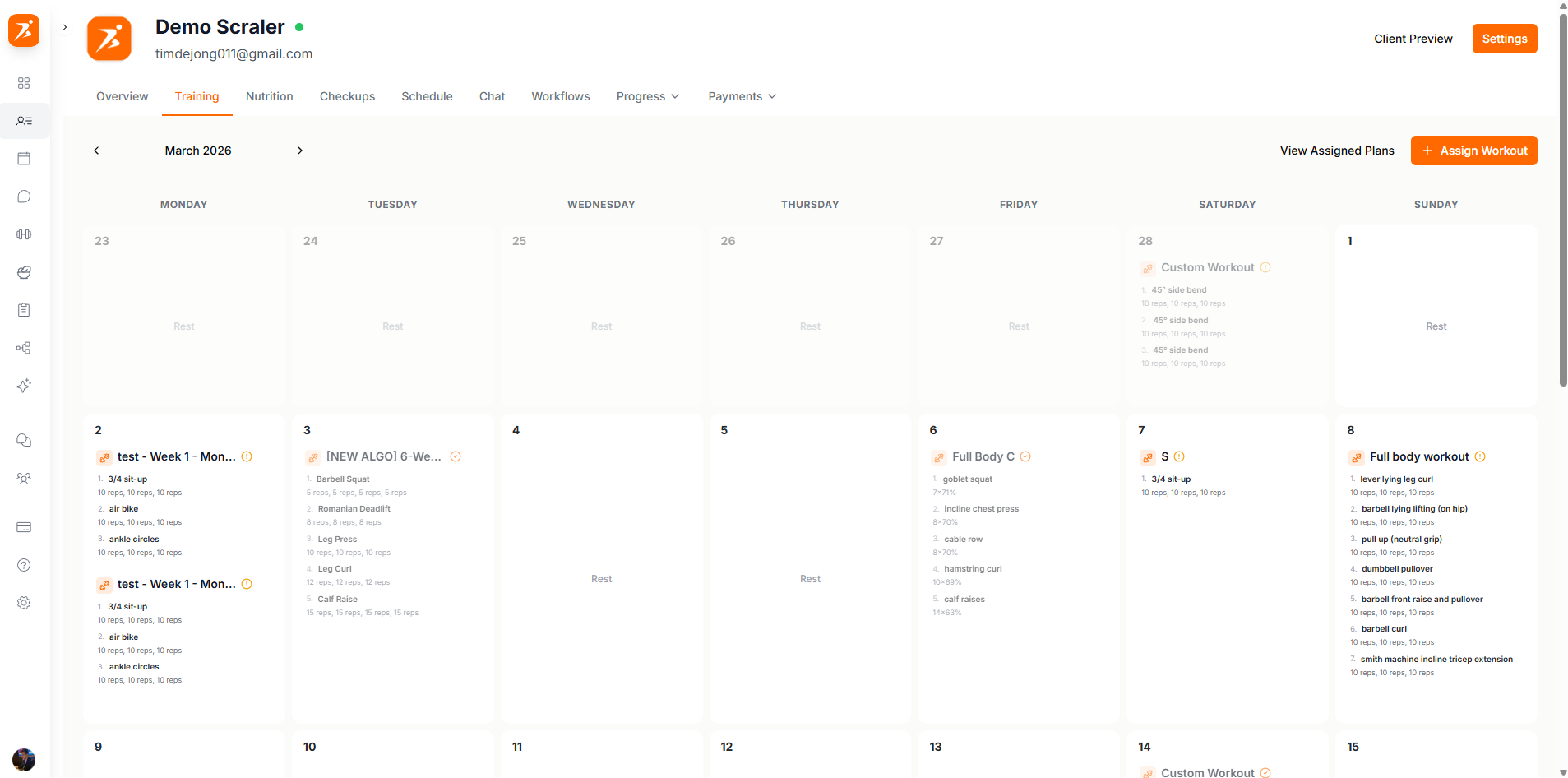The height and width of the screenshot is (778, 1568).
Task: Select the Clients icon in the sidebar
Action: coord(24,121)
